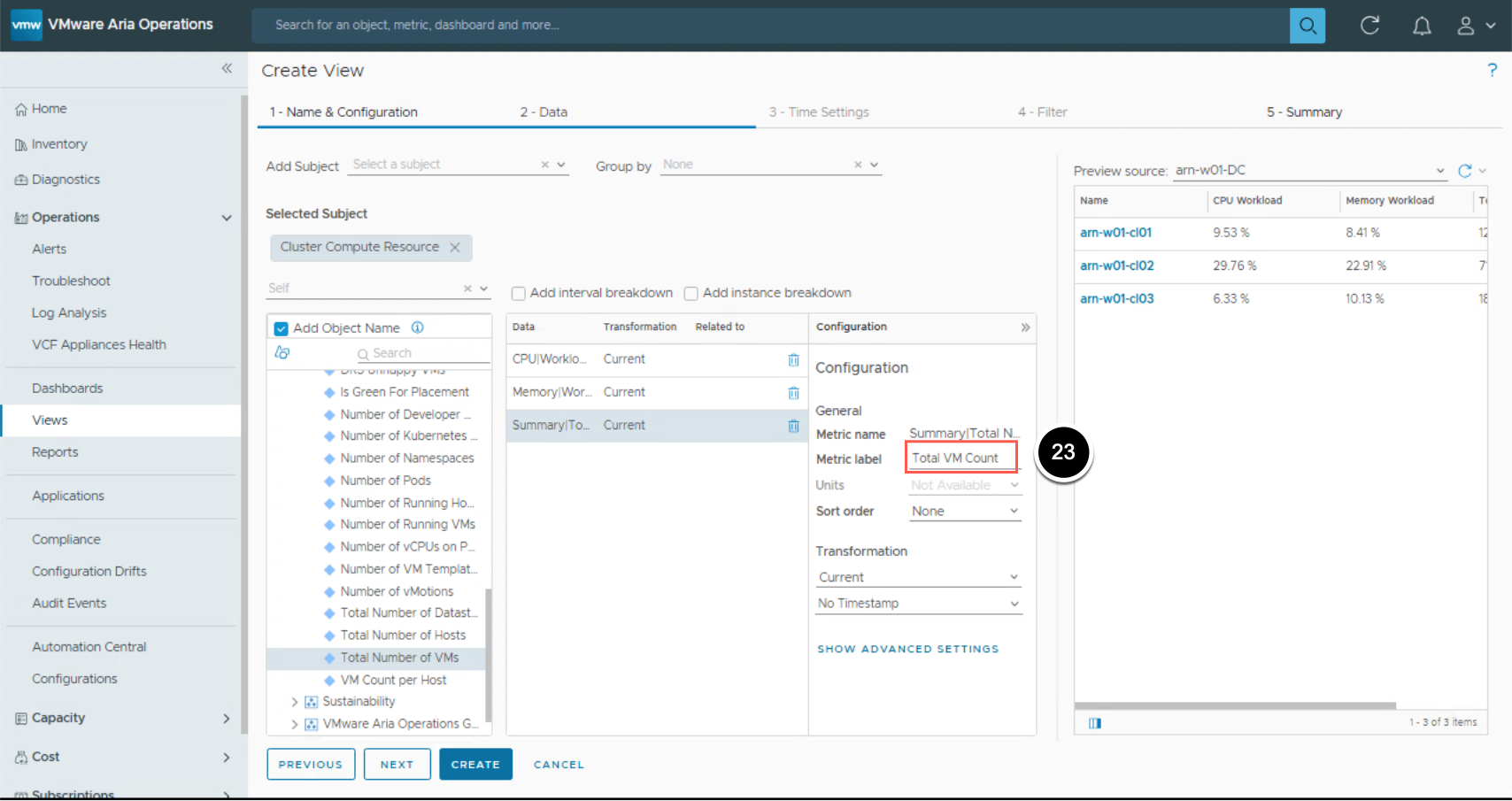The image size is (1512, 801).
Task: Collapse the left navigation sidebar
Action: (x=227, y=68)
